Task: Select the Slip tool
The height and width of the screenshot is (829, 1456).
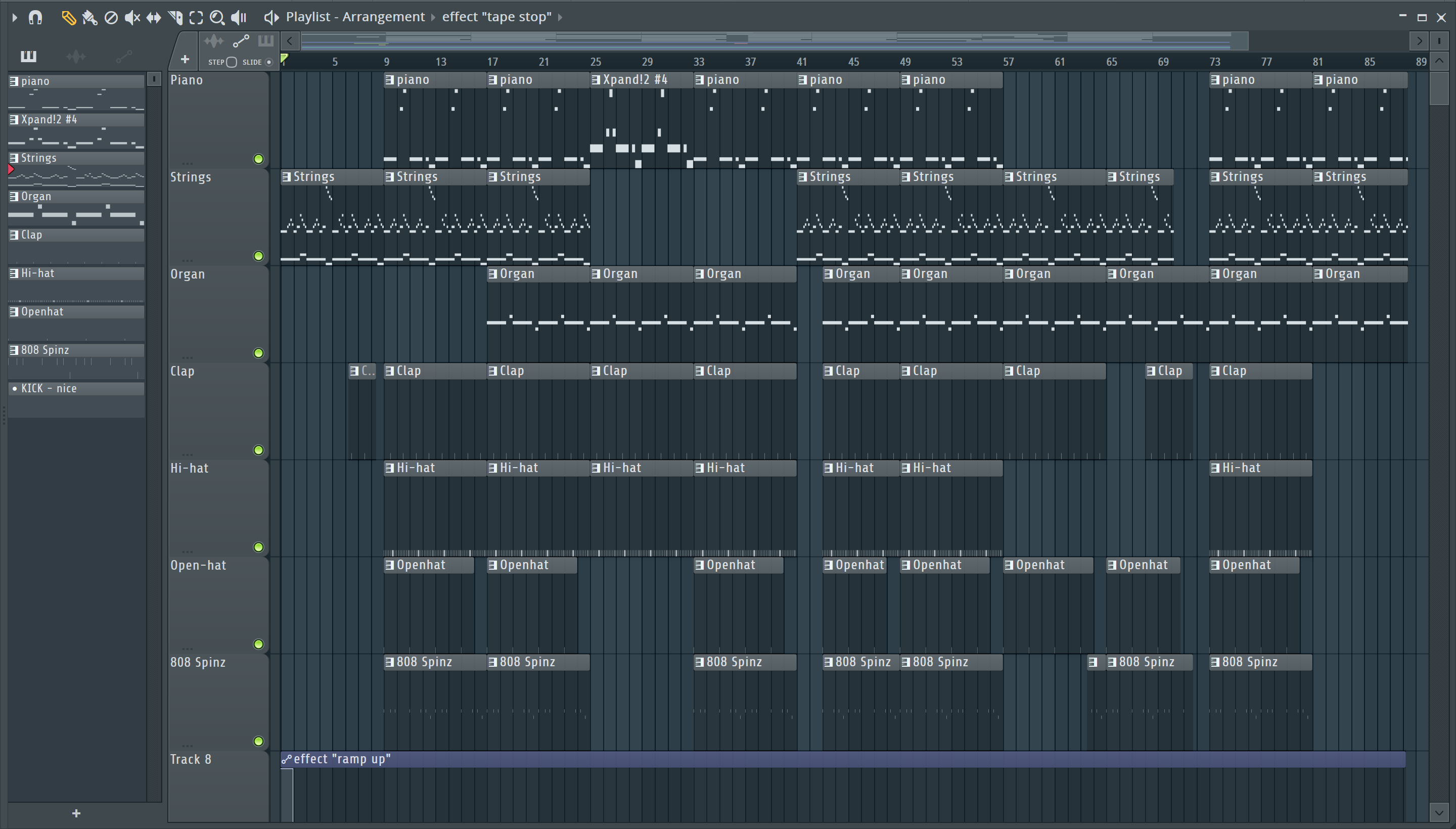Action: point(153,18)
